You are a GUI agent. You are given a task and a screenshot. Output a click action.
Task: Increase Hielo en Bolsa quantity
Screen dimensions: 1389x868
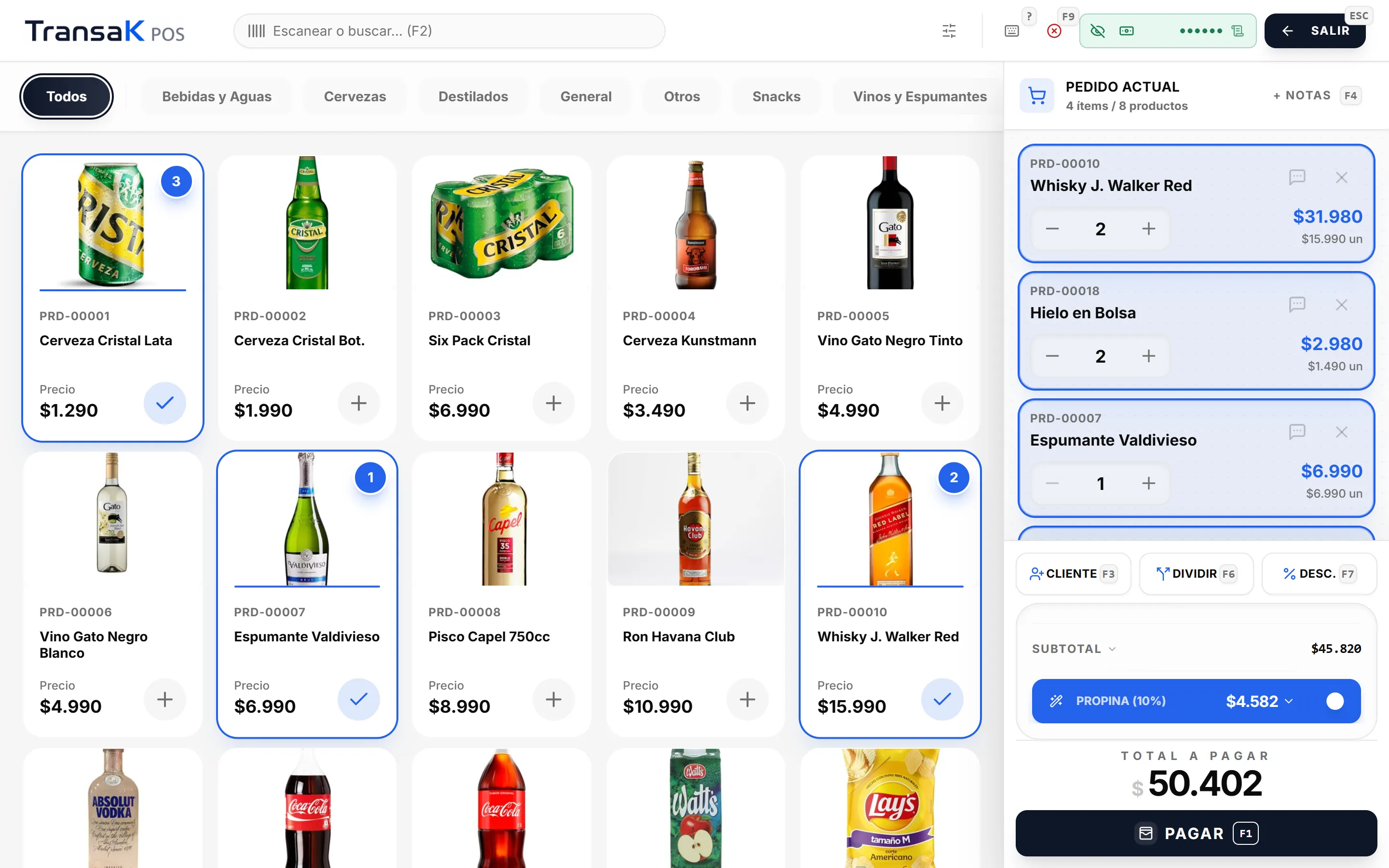(x=1148, y=356)
